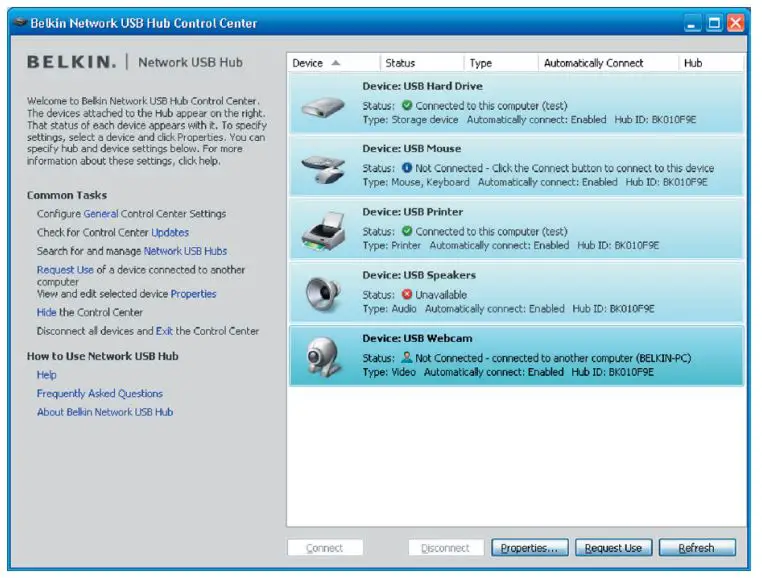Screen dimensions: 762x578
Task: Select 'Device: USB Webcam' title text
Action: pyautogui.click(x=417, y=338)
